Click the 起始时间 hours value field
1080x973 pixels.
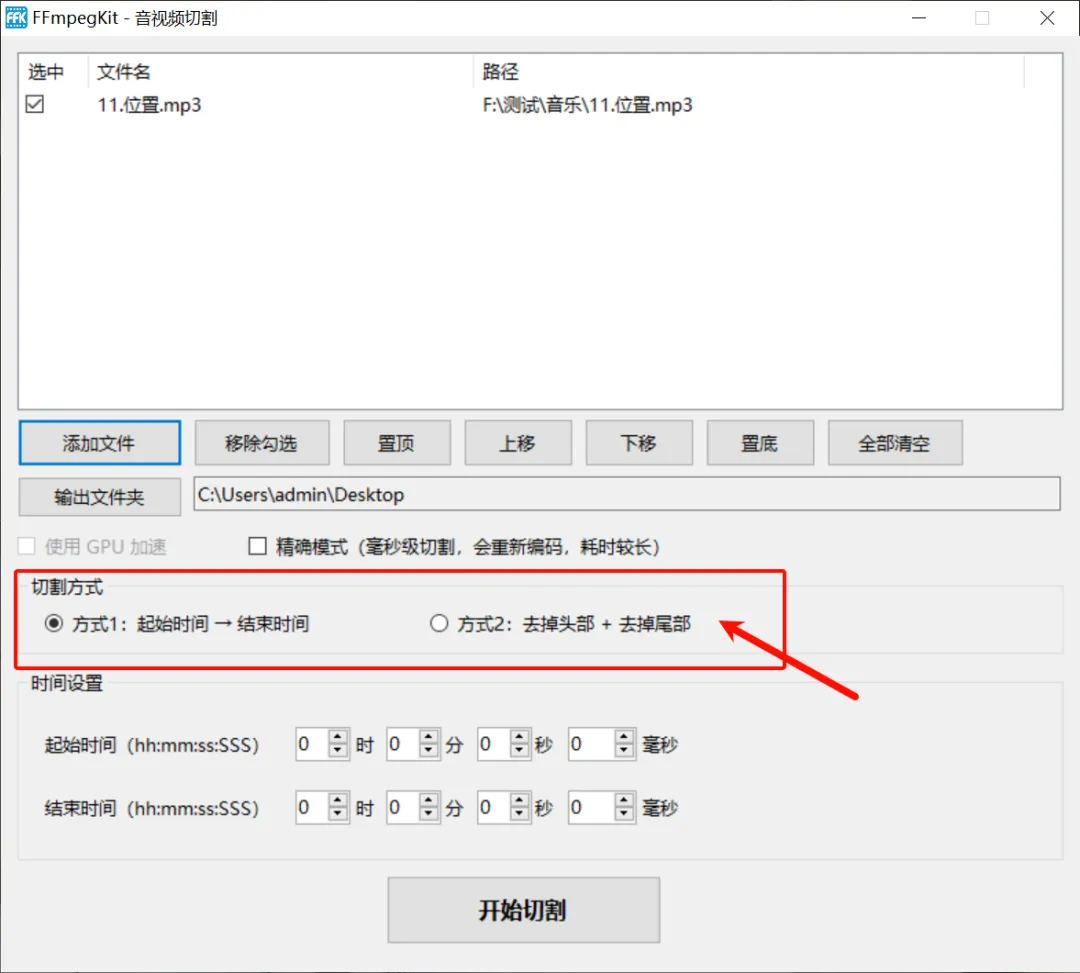click(x=313, y=744)
